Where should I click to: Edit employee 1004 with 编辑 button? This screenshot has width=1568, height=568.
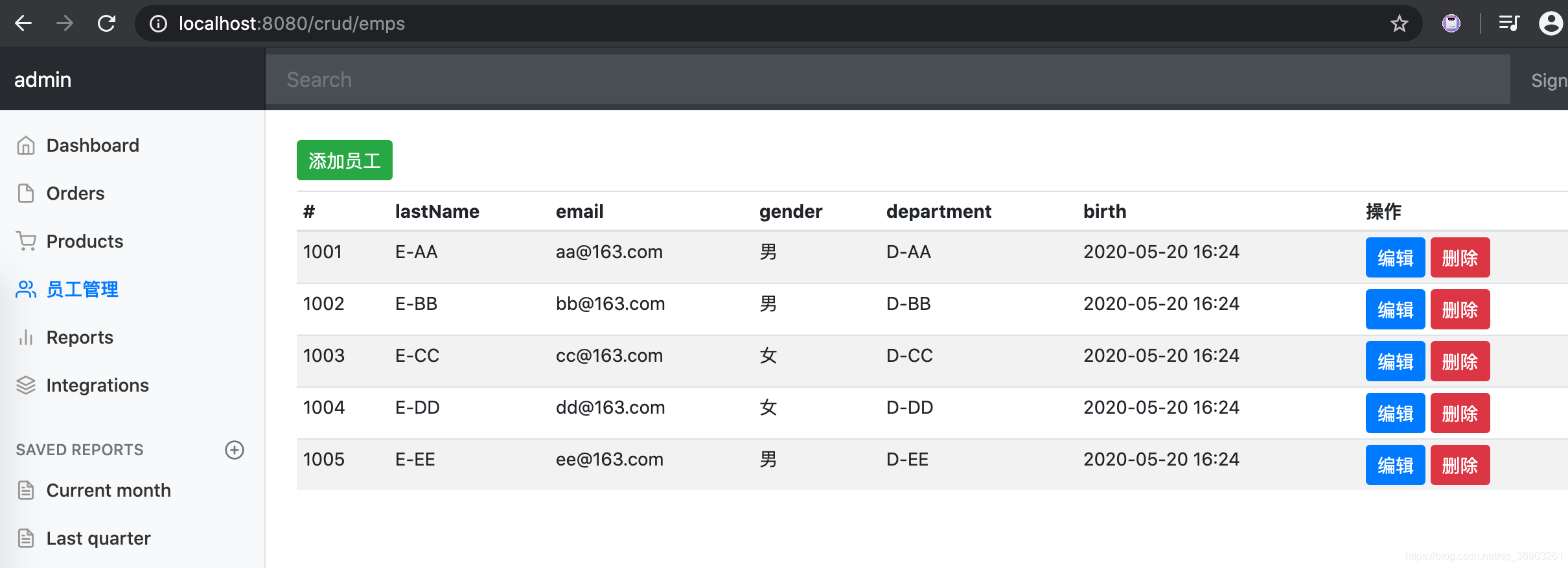pos(1396,413)
